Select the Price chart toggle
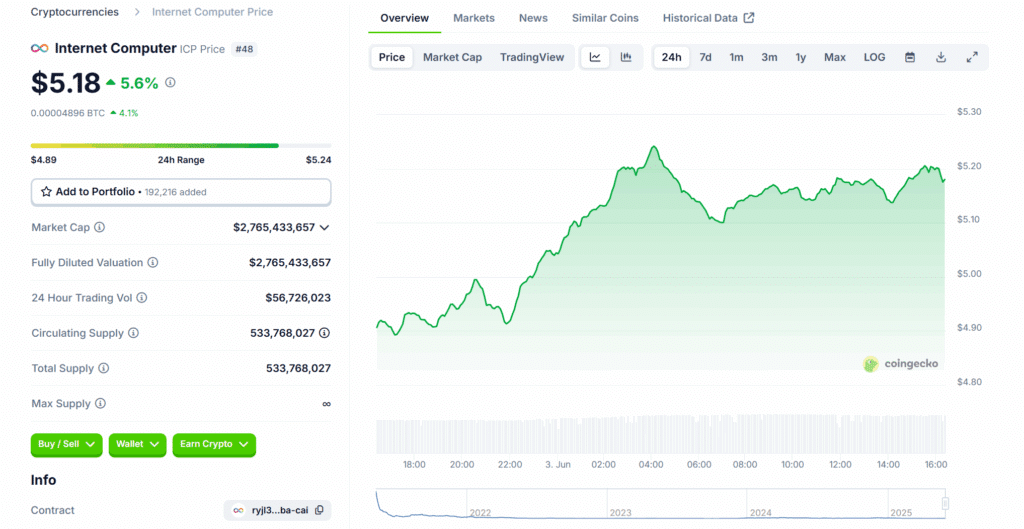The image size is (1024, 529). [x=392, y=57]
